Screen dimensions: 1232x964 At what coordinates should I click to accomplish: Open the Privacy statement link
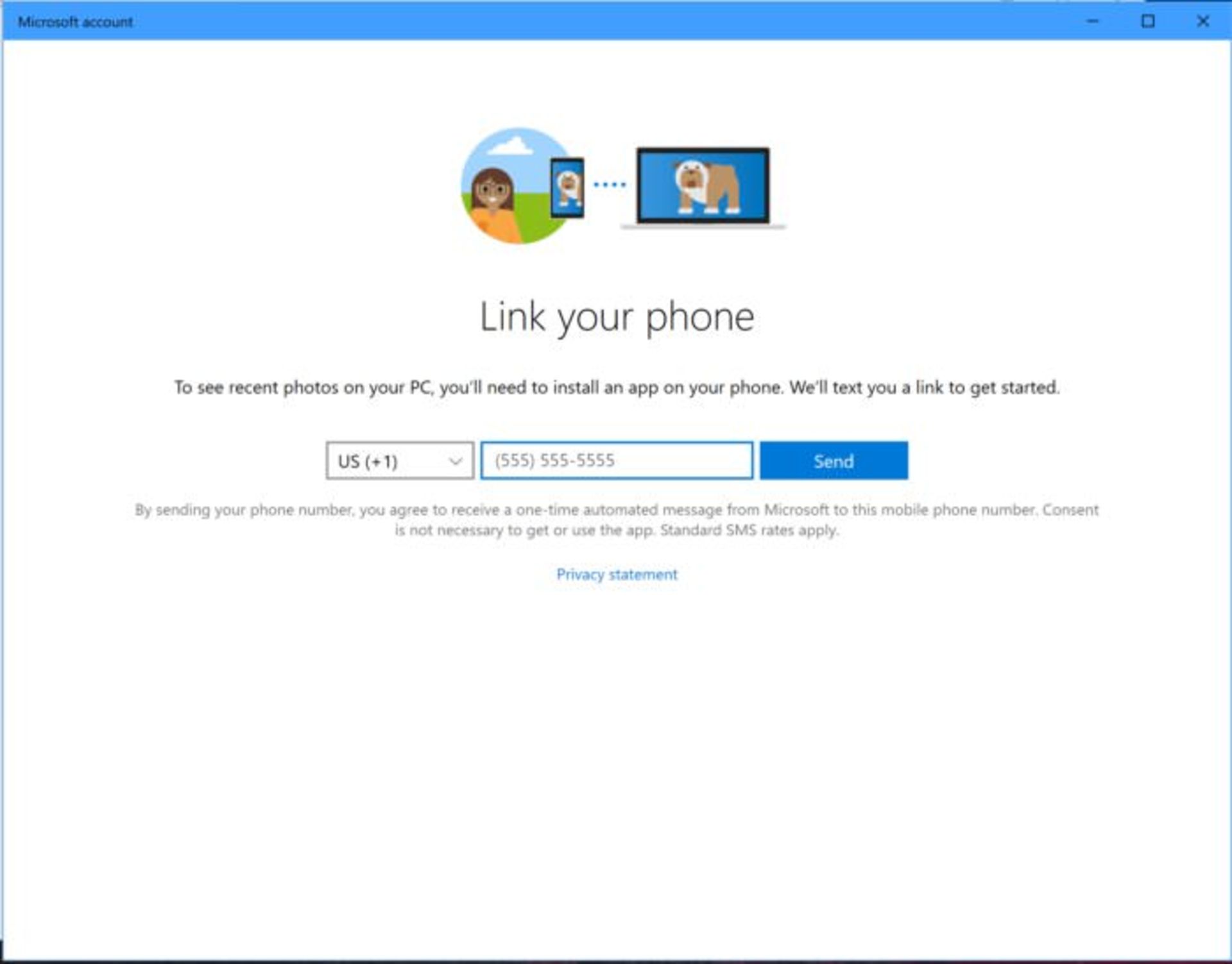point(617,574)
